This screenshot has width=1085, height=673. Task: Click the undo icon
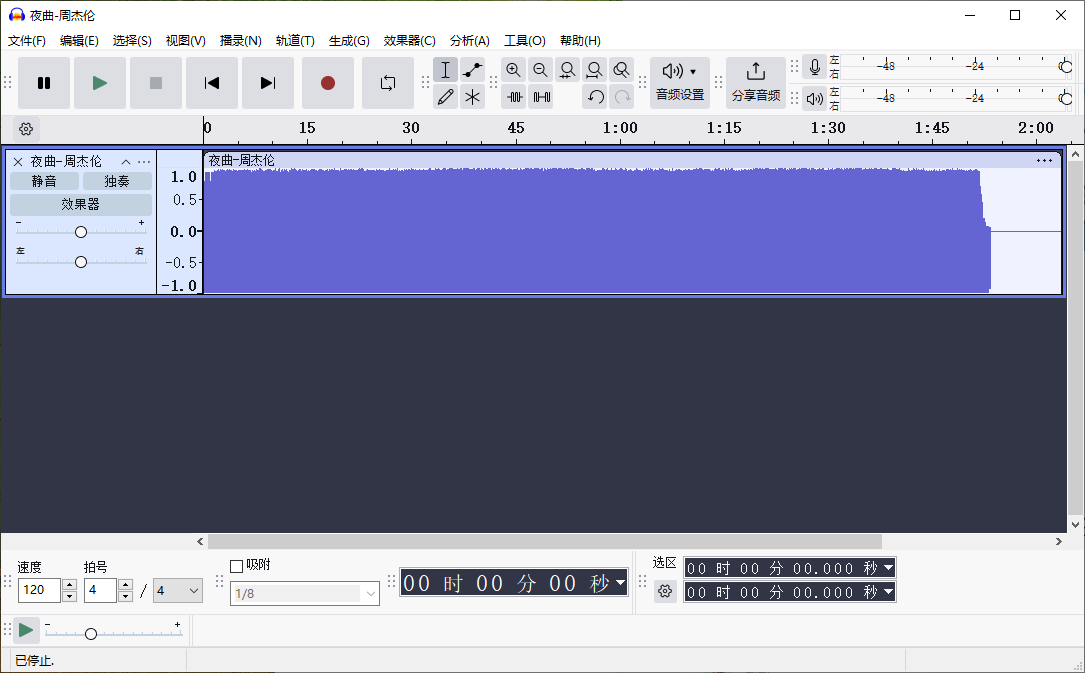tap(596, 96)
